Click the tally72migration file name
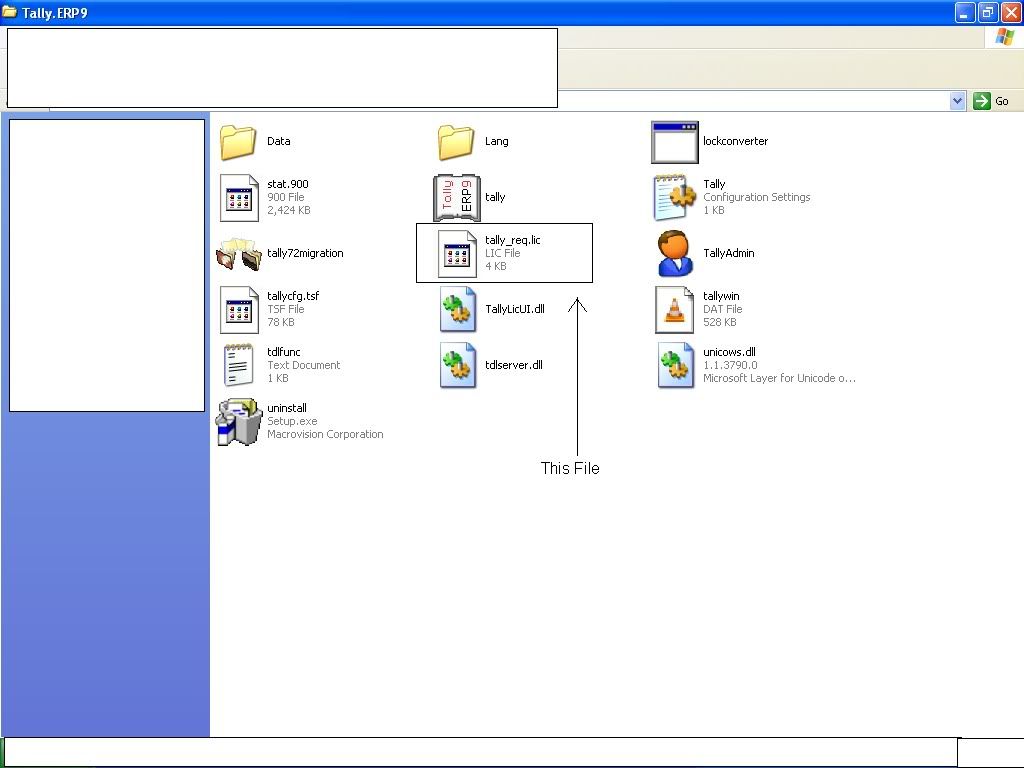Image resolution: width=1024 pixels, height=768 pixels. point(305,253)
